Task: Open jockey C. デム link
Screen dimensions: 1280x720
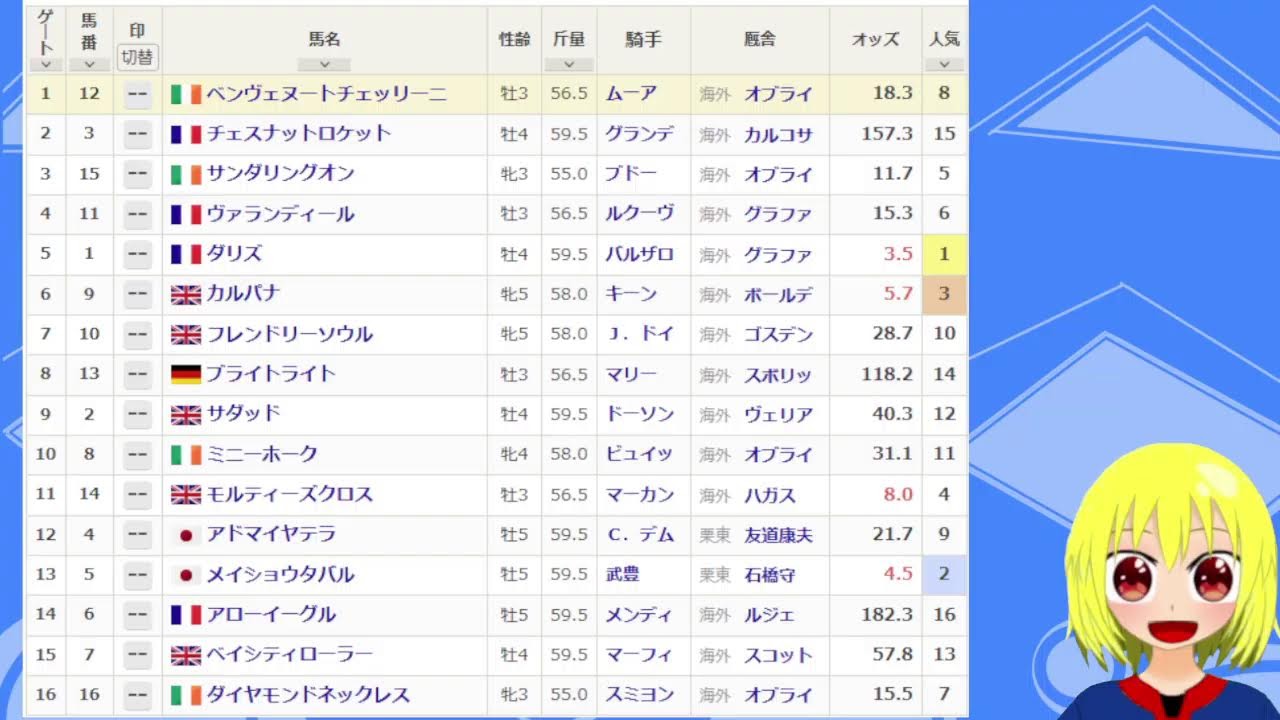Action: (x=640, y=535)
